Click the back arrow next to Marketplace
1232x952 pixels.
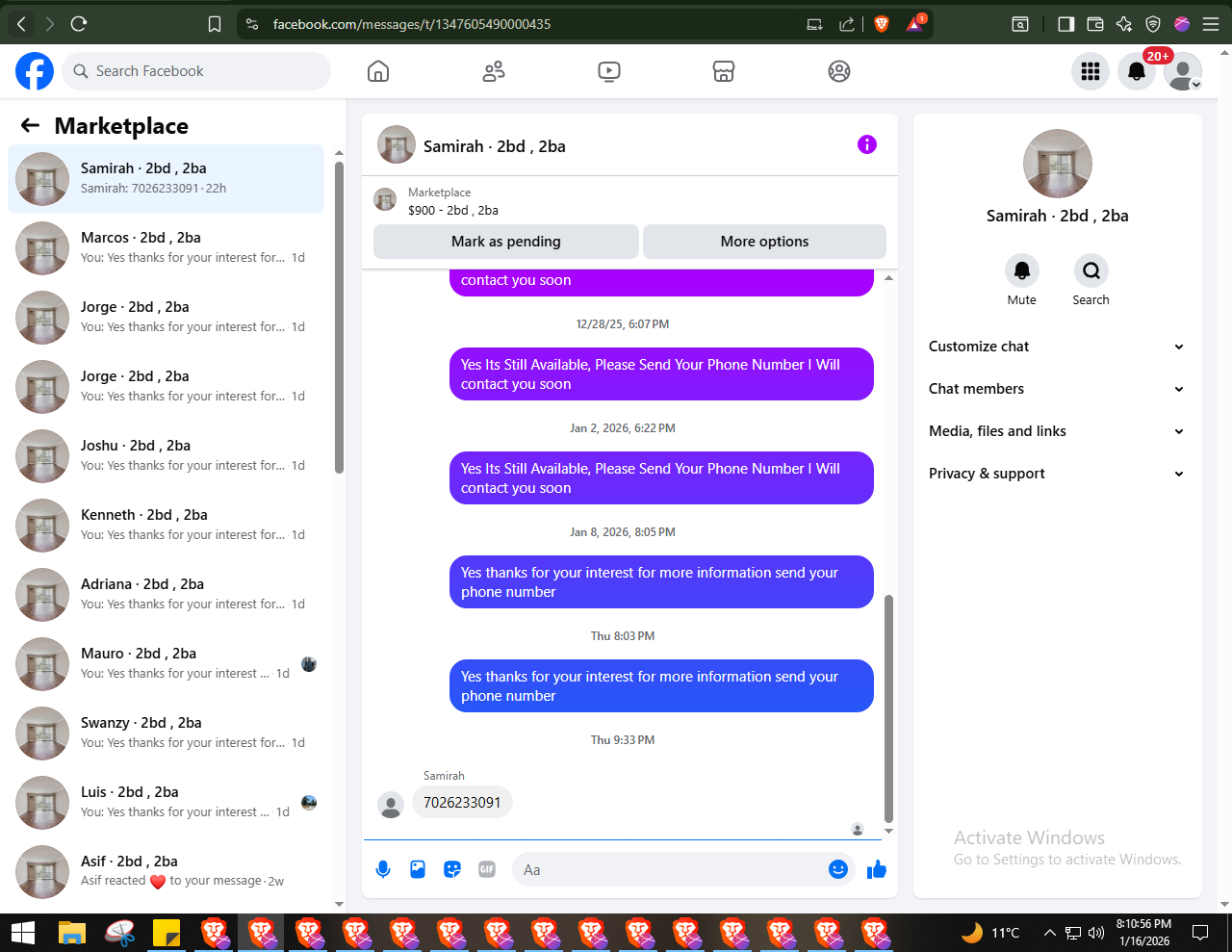(x=30, y=125)
